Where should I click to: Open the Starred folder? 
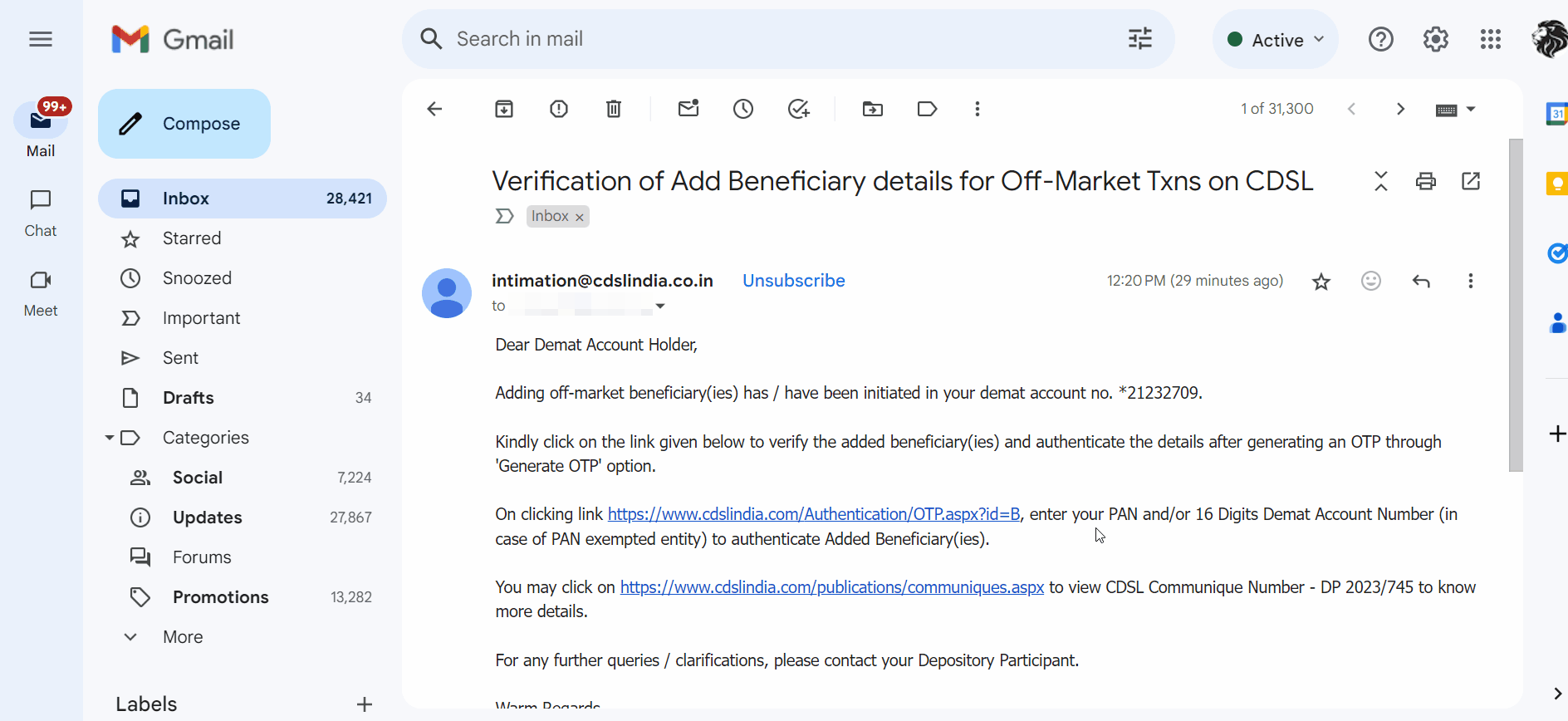(192, 238)
